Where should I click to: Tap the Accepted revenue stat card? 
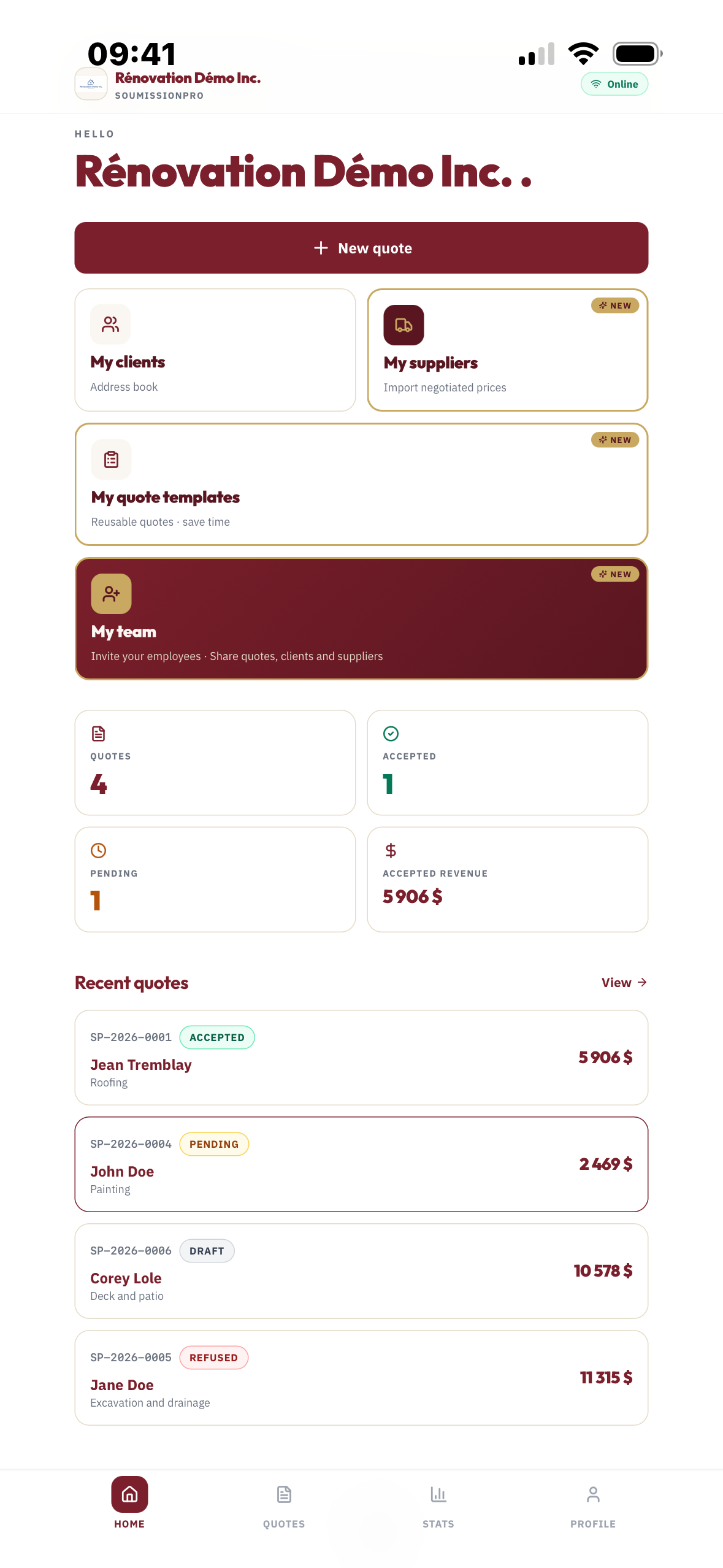click(x=508, y=880)
